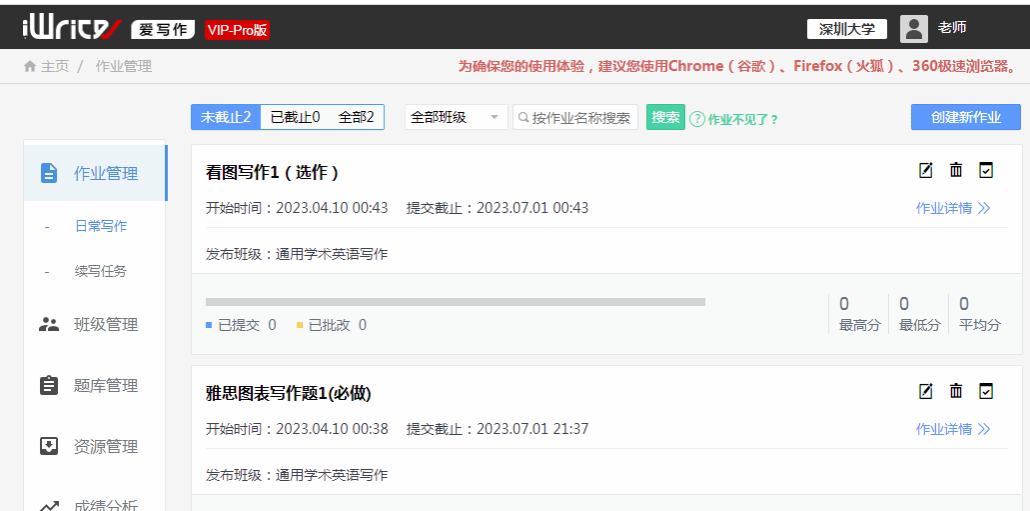The image size is (1030, 511).
Task: Open 班级管理 in the sidebar
Action: pyautogui.click(x=105, y=324)
